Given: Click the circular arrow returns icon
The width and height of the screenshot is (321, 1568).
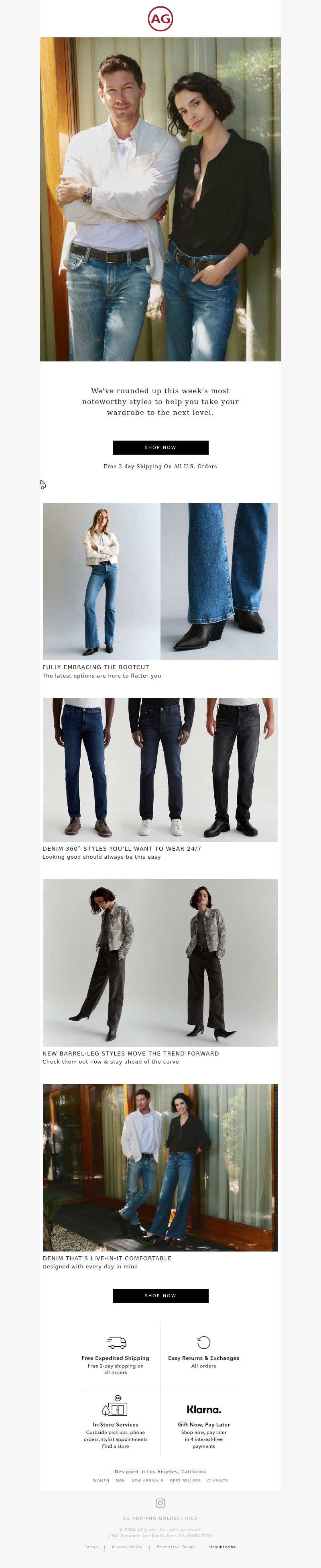Looking at the screenshot, I should [204, 1342].
